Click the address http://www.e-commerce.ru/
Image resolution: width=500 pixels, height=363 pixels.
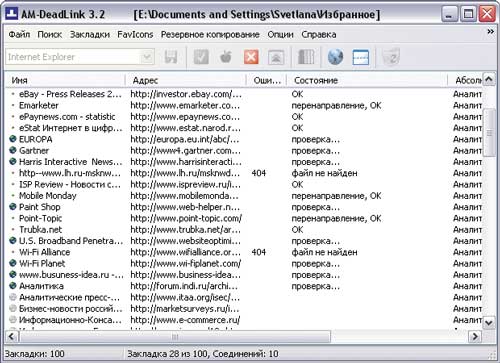coord(185,320)
